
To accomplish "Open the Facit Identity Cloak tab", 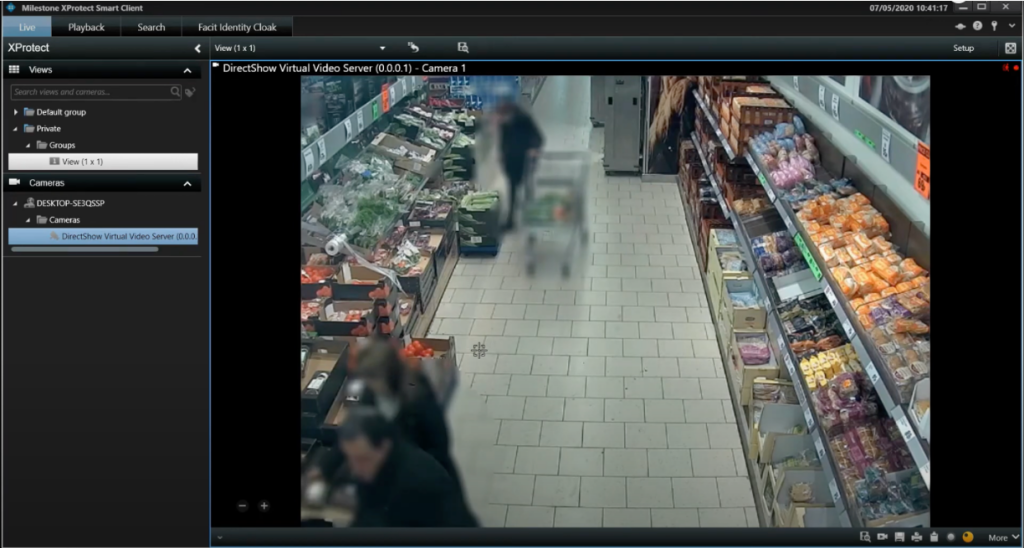I will pos(237,27).
